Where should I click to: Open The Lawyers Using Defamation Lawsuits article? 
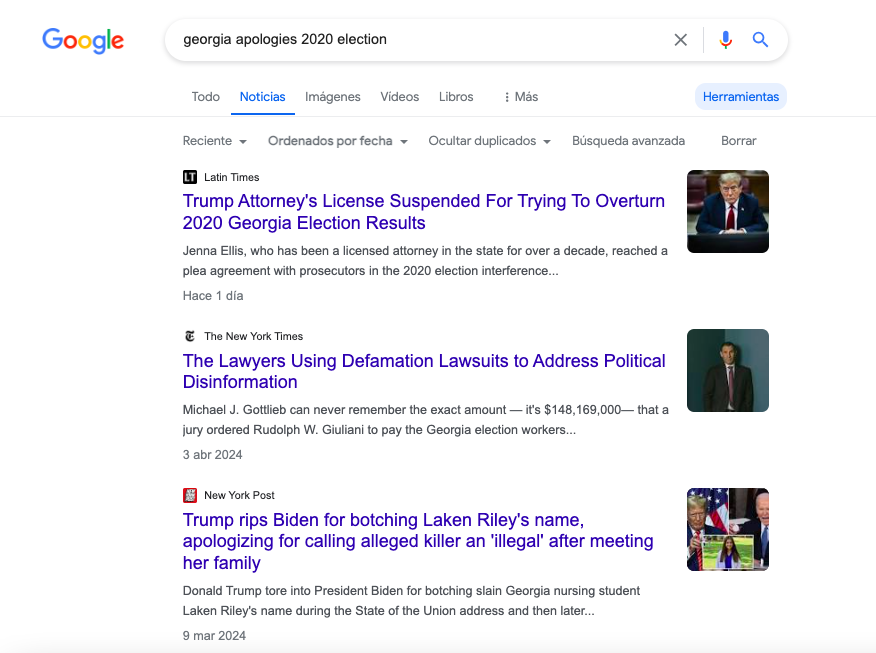[424, 371]
